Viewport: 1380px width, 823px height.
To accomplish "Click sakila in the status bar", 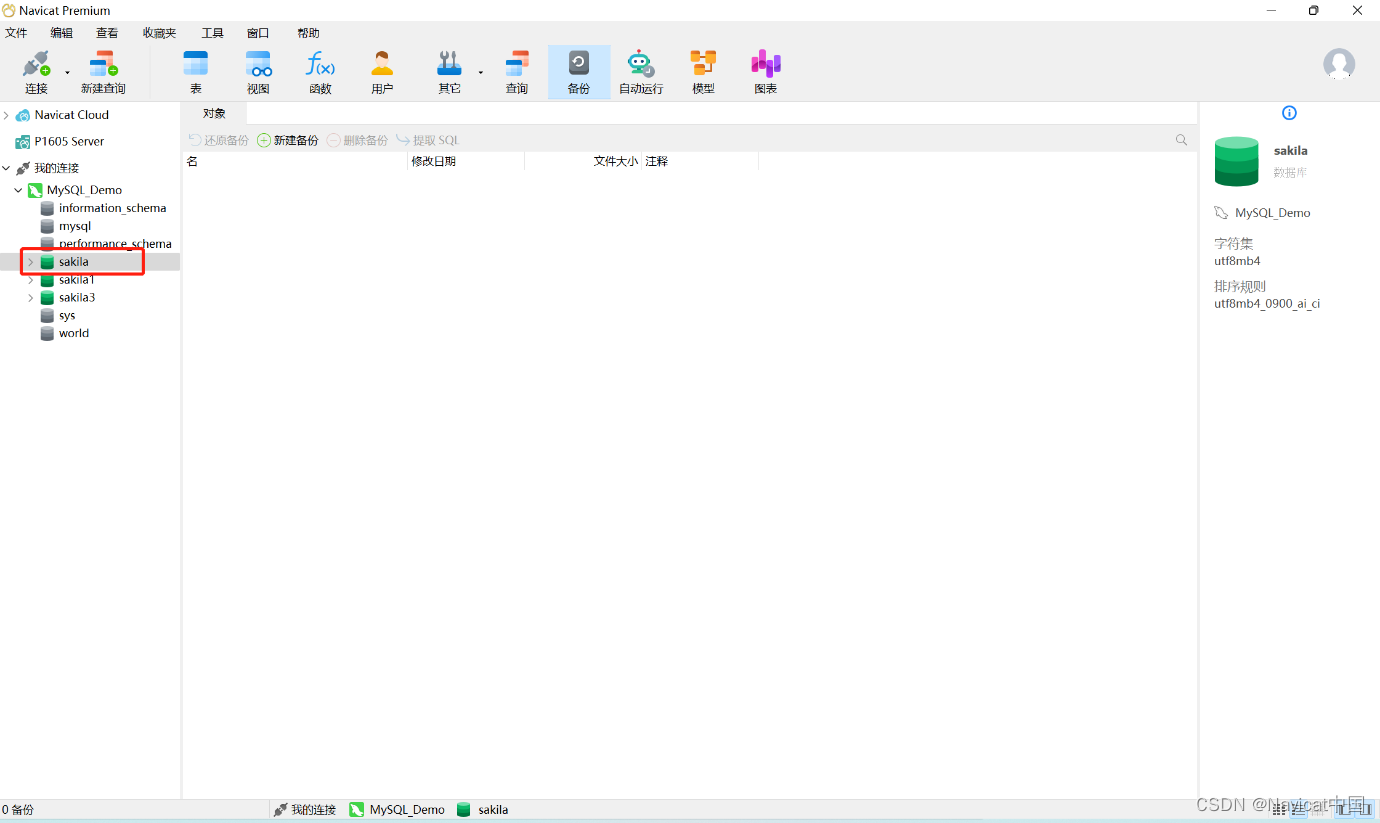I will pyautogui.click(x=483, y=810).
